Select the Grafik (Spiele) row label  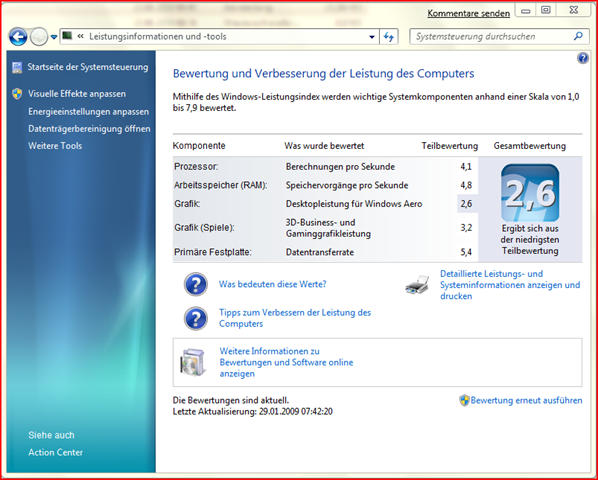pos(204,228)
